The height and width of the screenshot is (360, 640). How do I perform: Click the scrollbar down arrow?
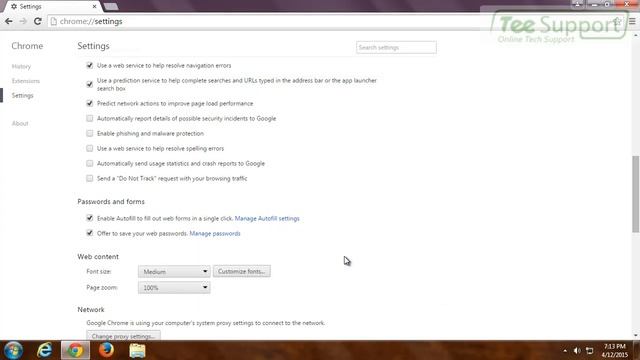636,335
